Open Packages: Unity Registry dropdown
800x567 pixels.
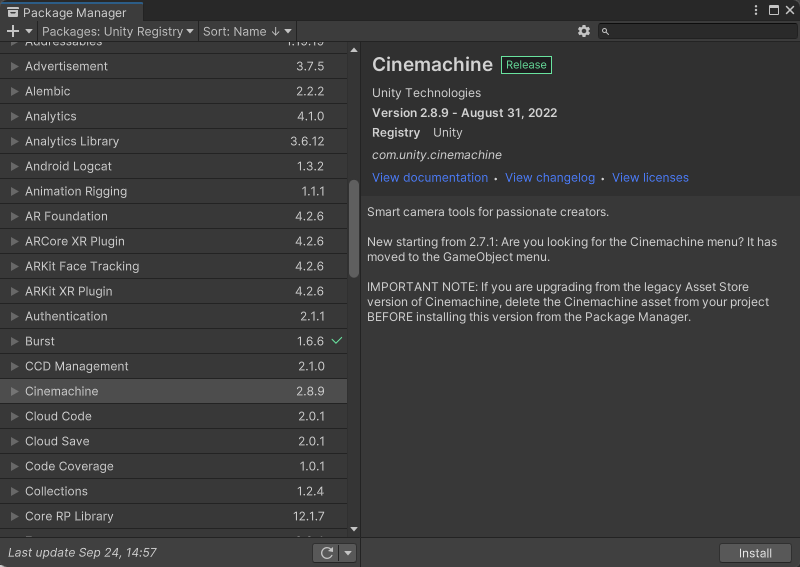[118, 31]
